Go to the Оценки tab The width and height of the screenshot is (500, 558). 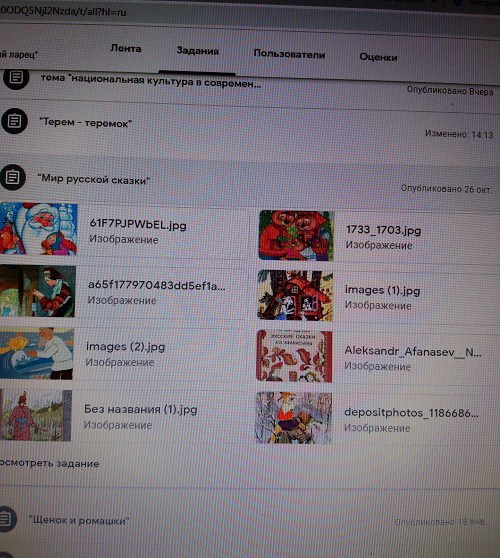click(378, 57)
